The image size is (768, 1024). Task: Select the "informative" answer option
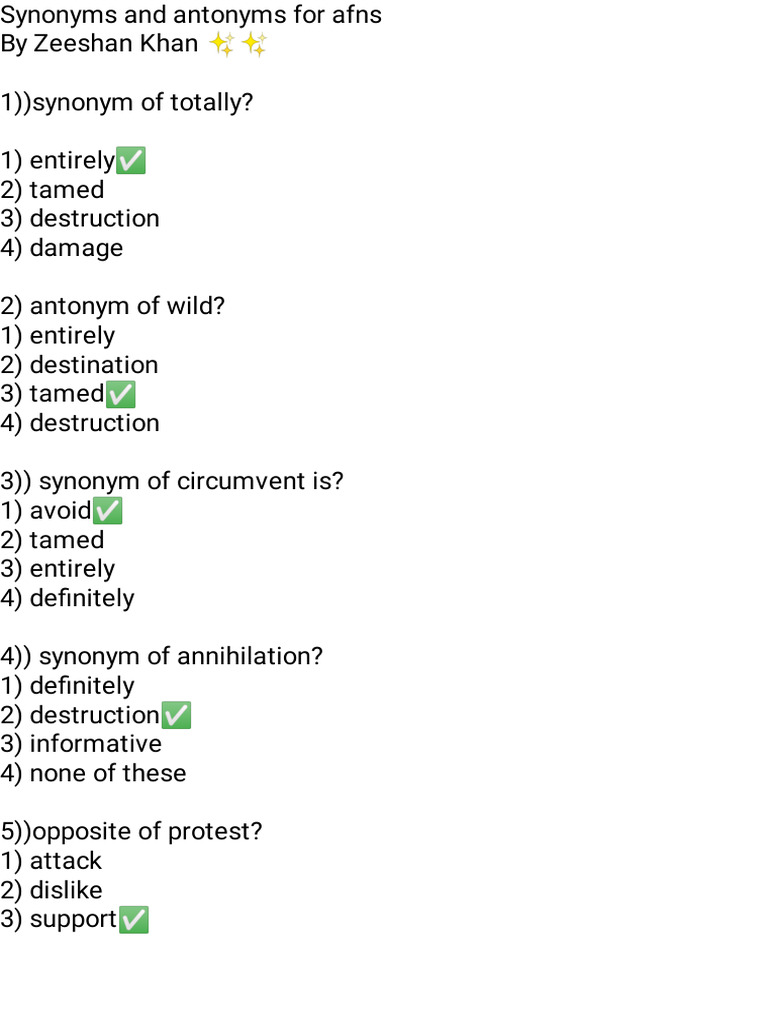[x=95, y=744]
